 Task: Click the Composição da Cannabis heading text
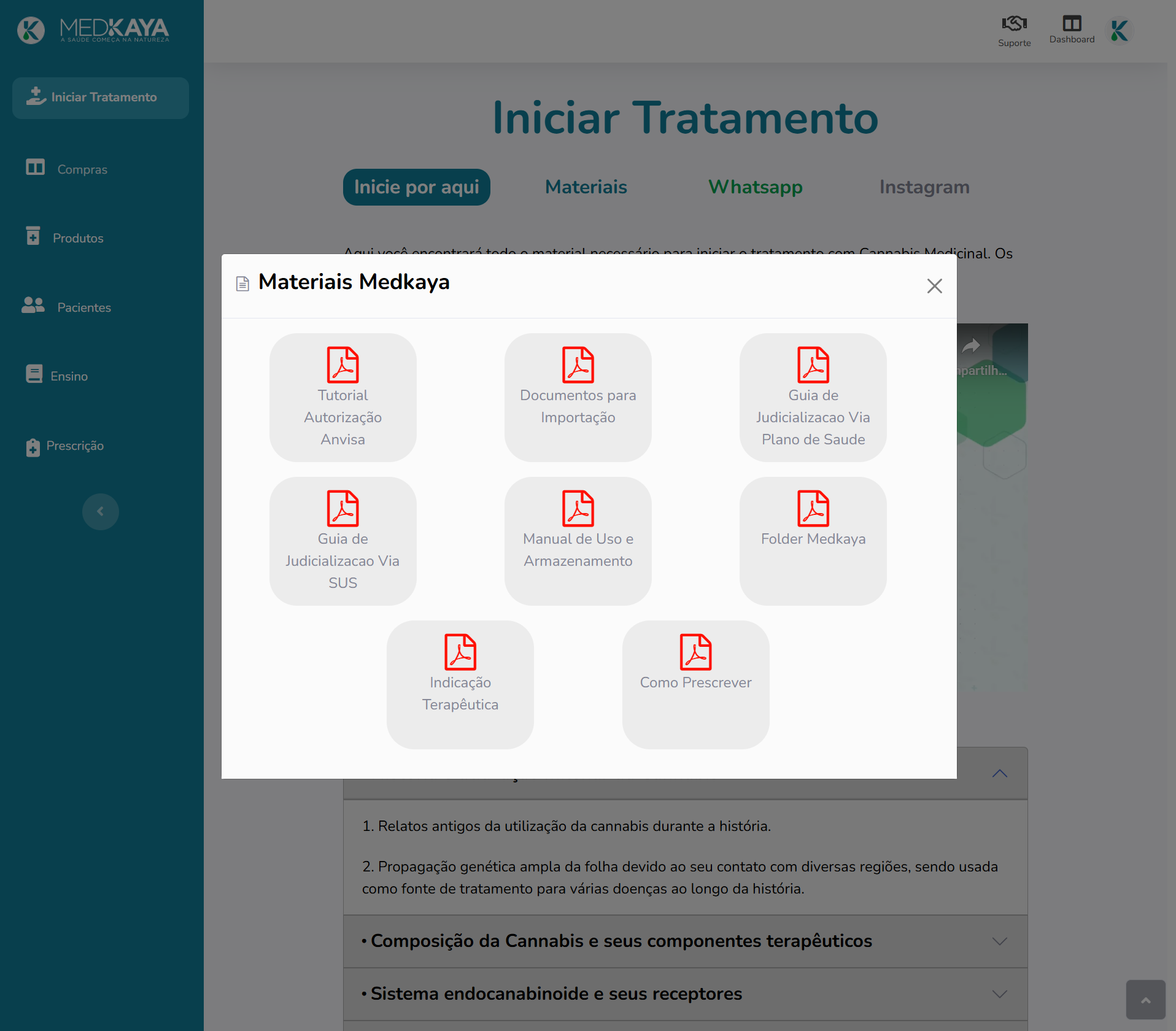[621, 941]
